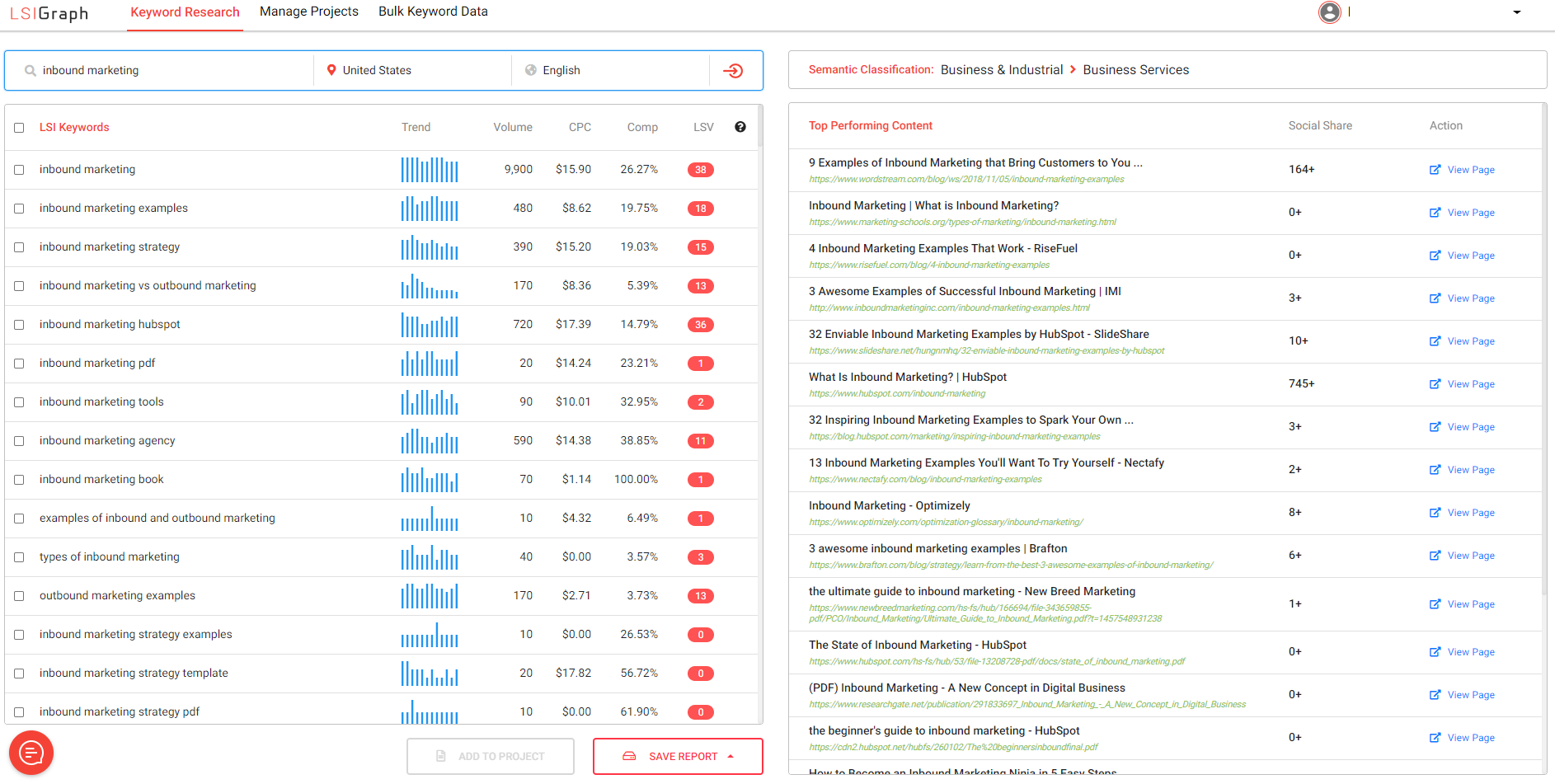Check the 'inbound marketing' keyword row
1555x784 pixels.
click(19, 170)
